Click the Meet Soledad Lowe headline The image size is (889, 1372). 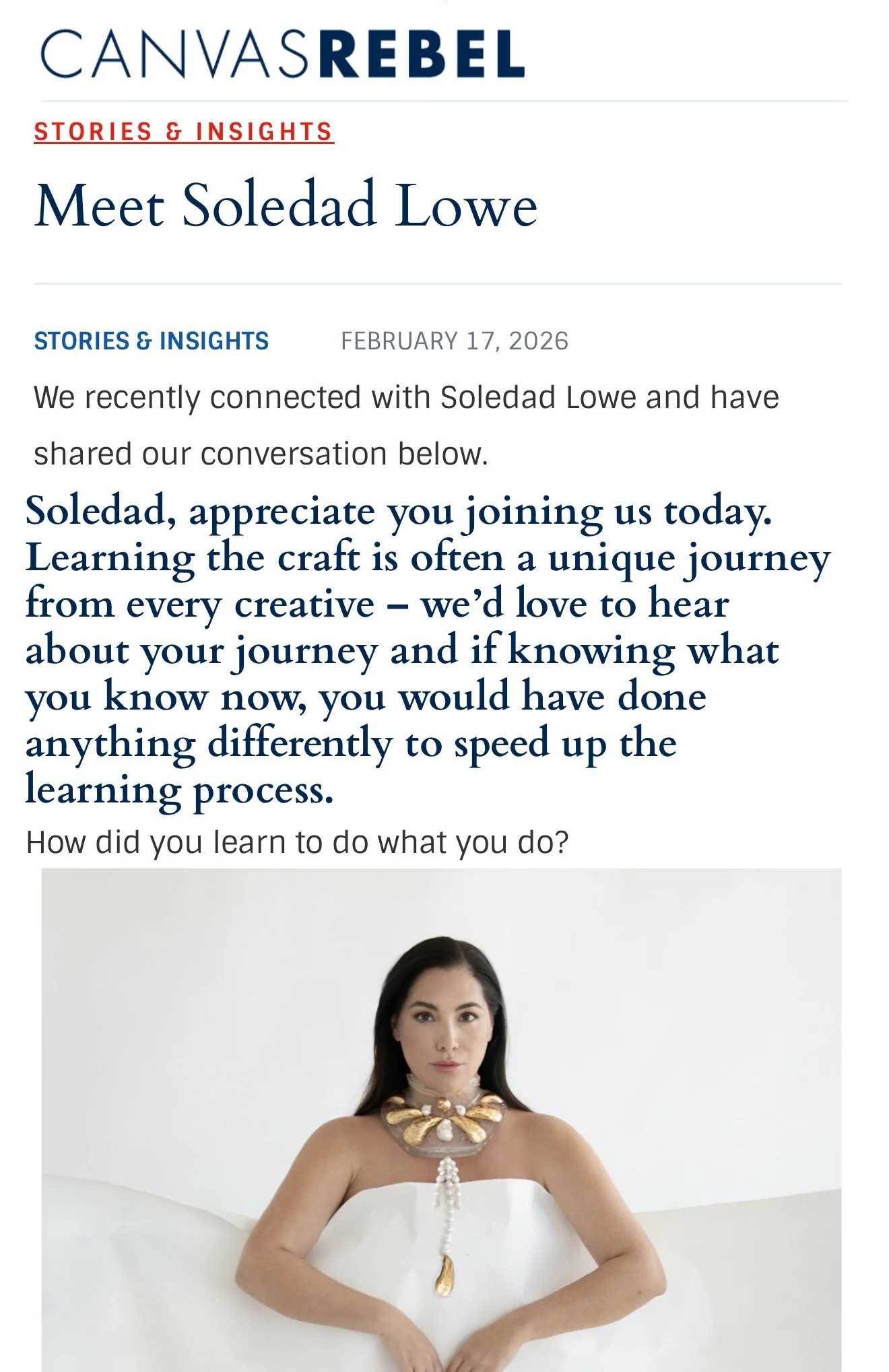coord(286,205)
